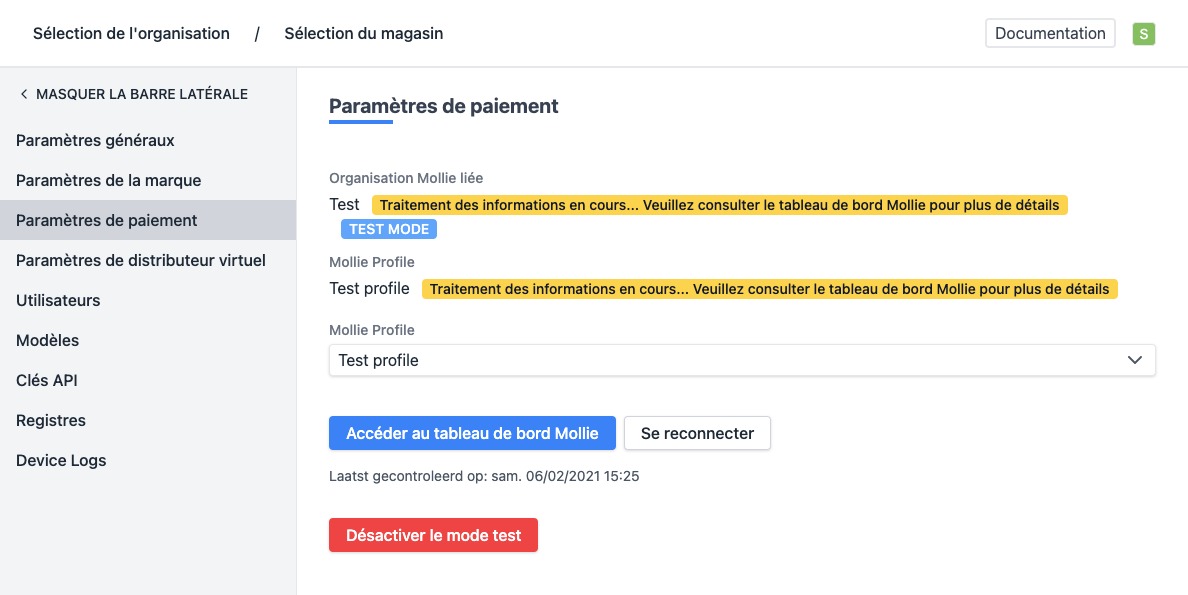Click the green S user avatar icon
The height and width of the screenshot is (595, 1188).
[1144, 34]
